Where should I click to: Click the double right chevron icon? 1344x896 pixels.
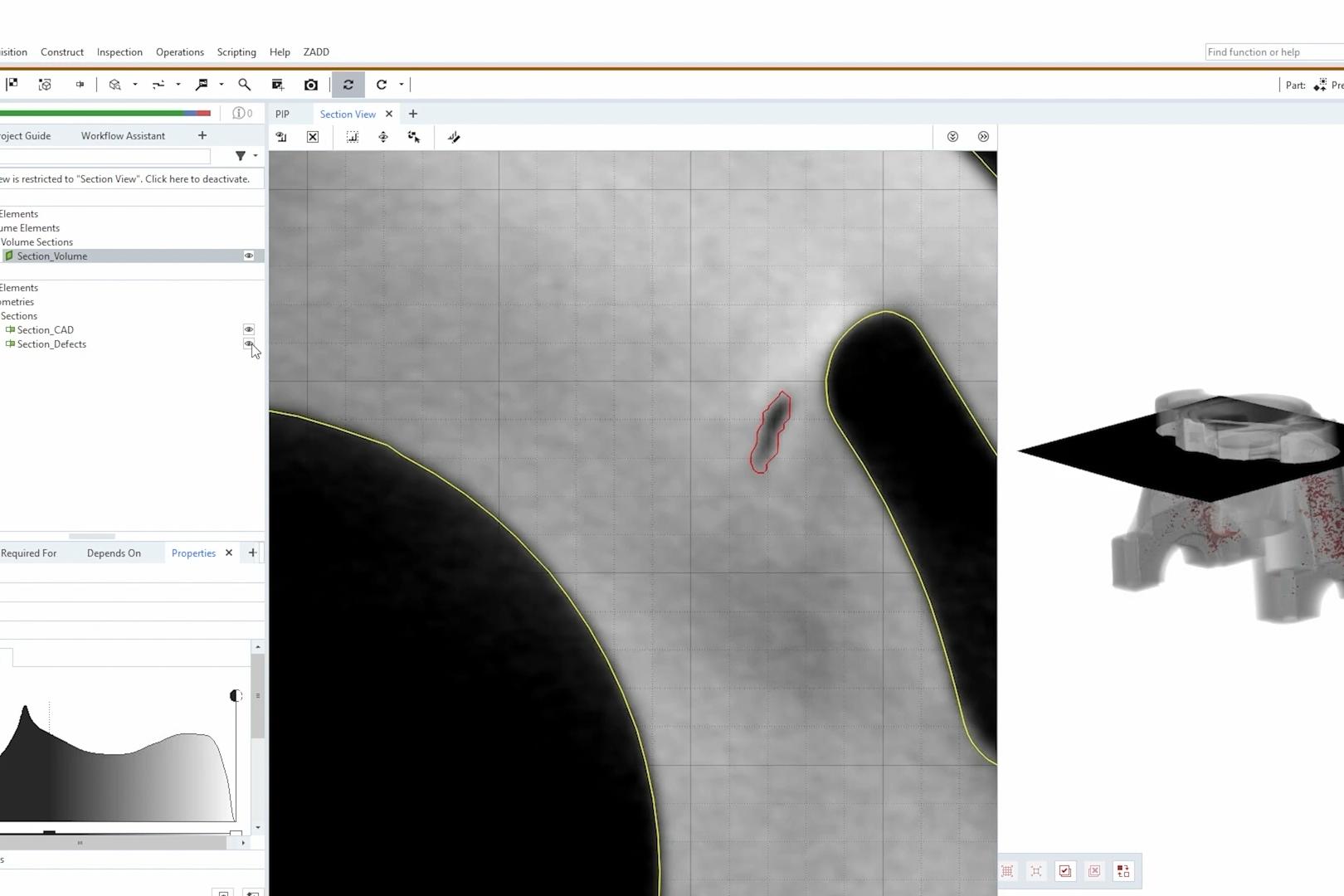point(983,137)
